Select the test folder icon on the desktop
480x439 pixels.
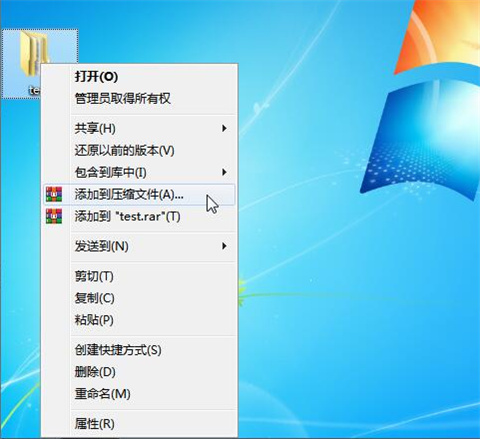[x=33, y=53]
